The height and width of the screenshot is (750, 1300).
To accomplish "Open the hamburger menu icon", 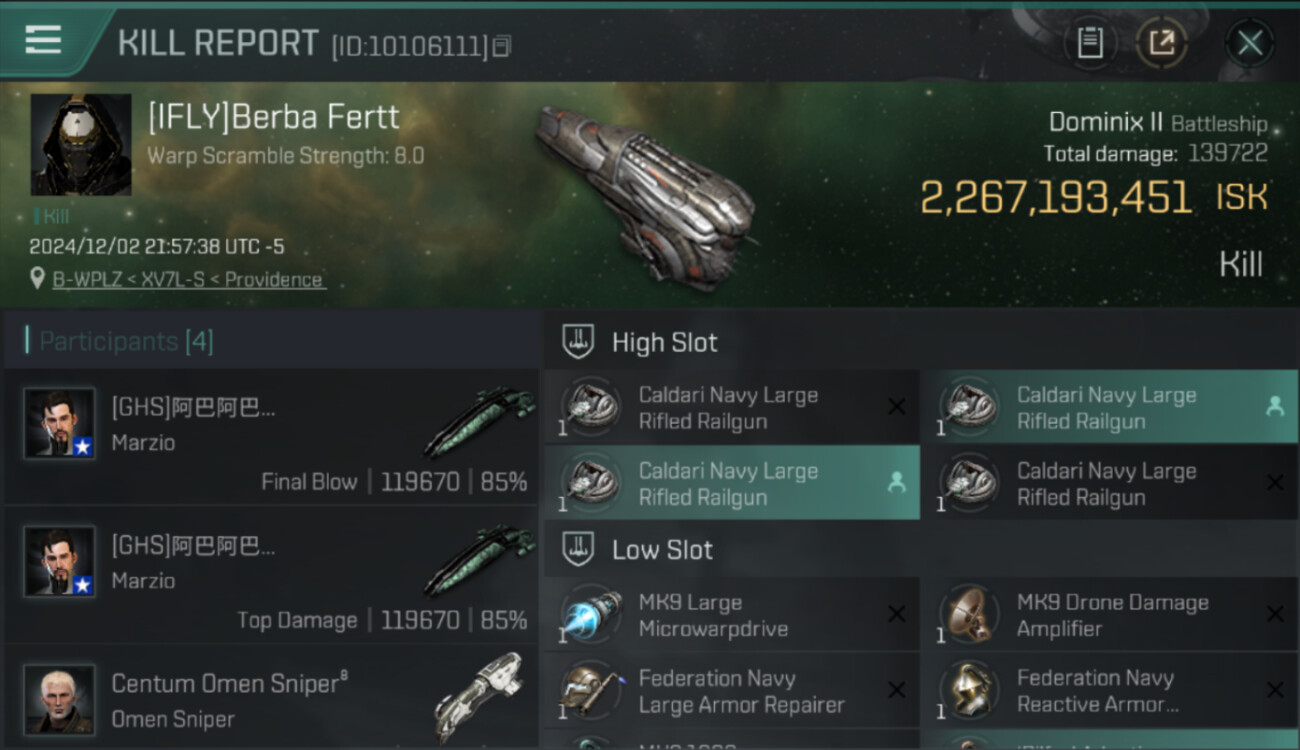I will [x=43, y=40].
